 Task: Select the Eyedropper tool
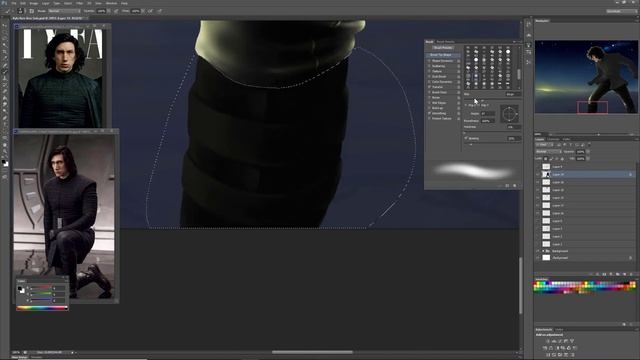click(5, 59)
